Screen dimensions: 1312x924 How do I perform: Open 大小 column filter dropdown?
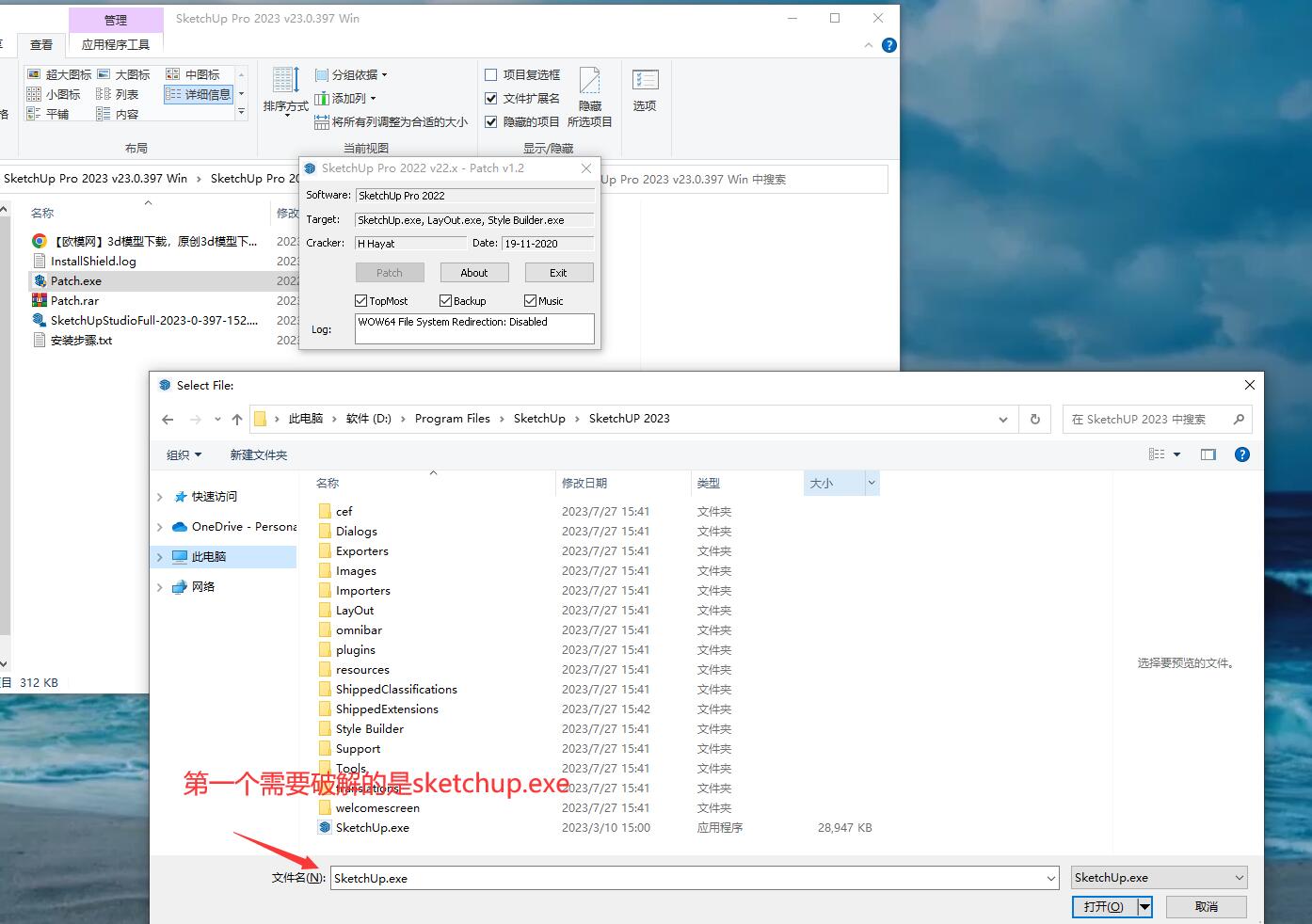[872, 484]
